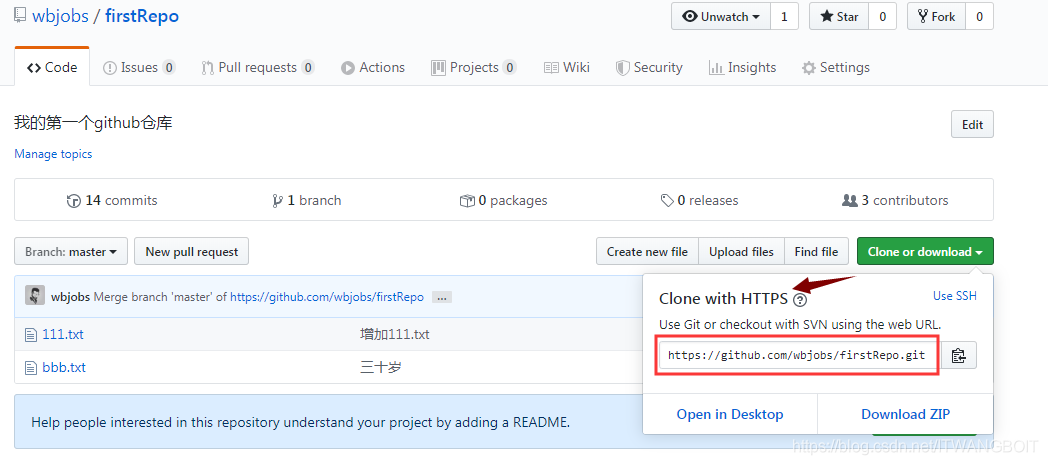View the 1 branch list
The height and width of the screenshot is (465, 1048).
tap(307, 200)
